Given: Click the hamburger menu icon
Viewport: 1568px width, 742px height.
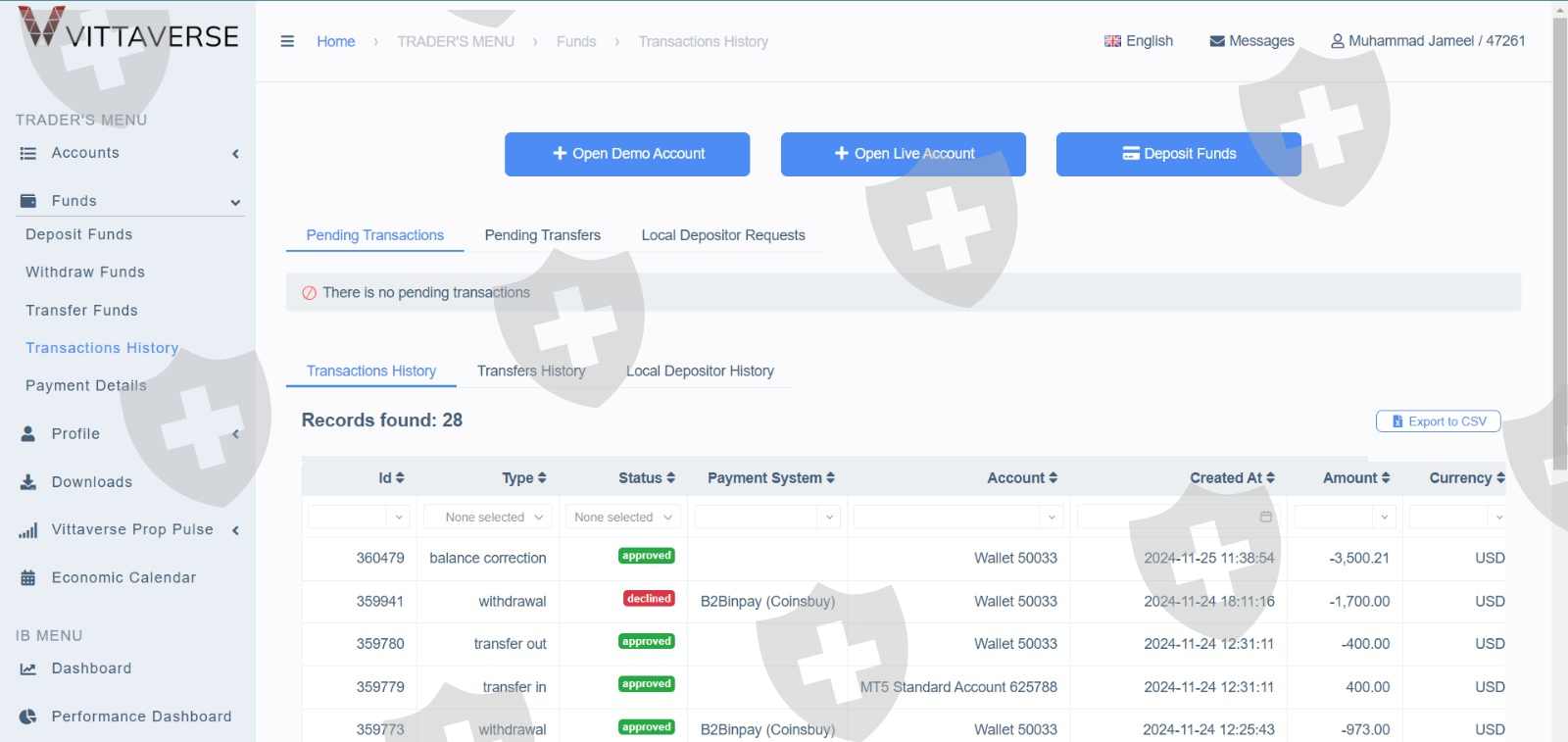Looking at the screenshot, I should tap(287, 41).
